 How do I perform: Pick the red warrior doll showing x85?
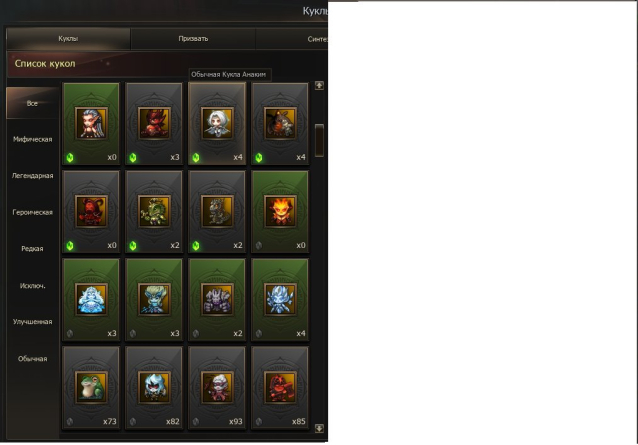[280, 388]
